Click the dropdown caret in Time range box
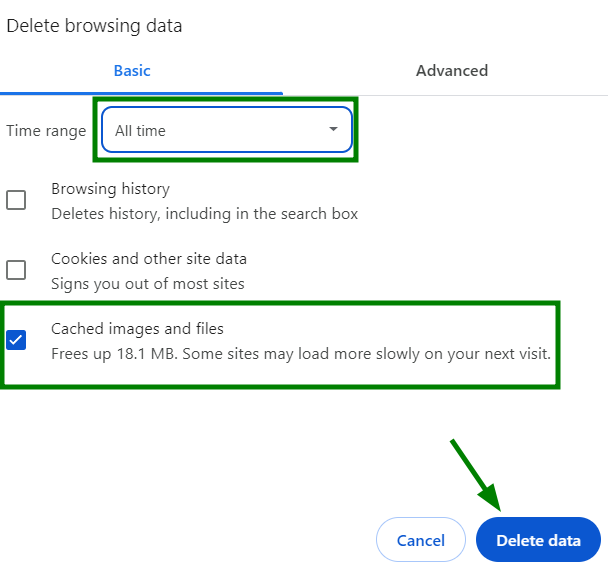Viewport: 608px width, 573px height. pos(333,129)
